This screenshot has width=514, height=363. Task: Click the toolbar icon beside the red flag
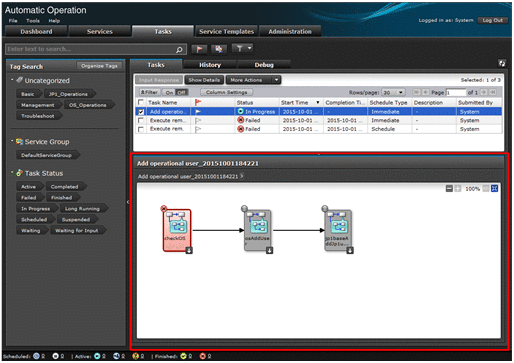[x=219, y=49]
